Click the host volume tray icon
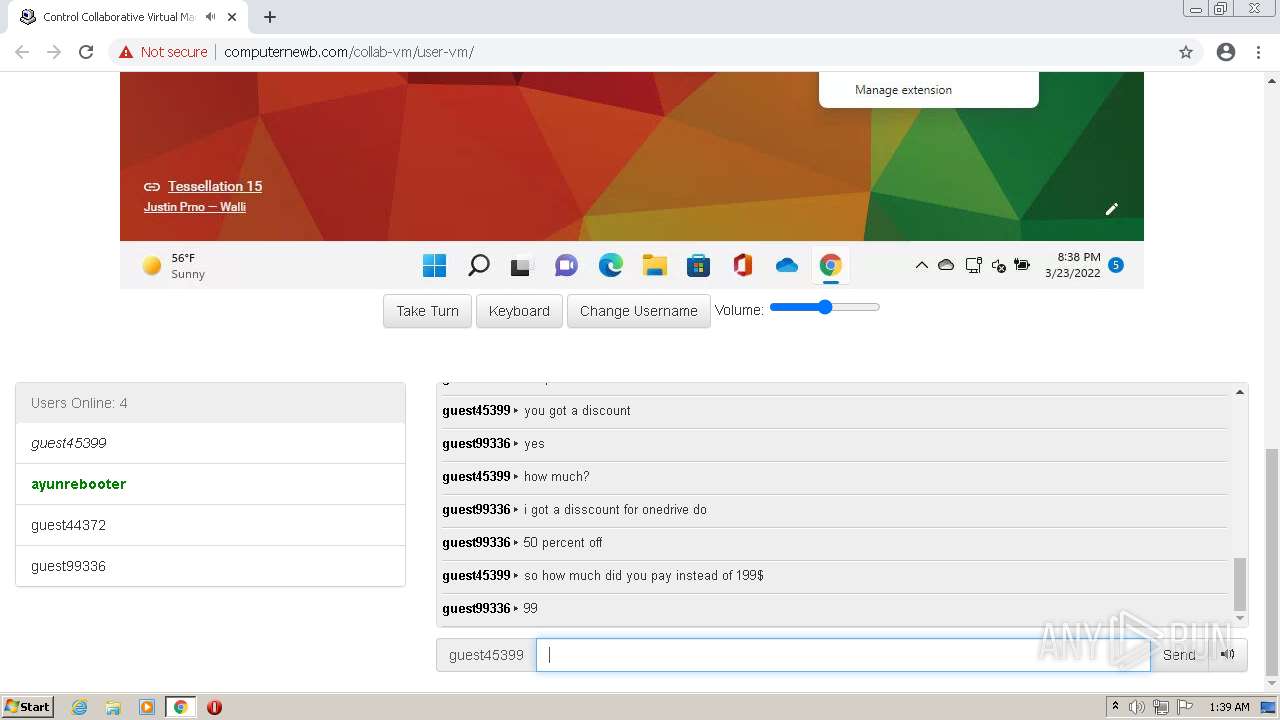 click(x=1137, y=707)
